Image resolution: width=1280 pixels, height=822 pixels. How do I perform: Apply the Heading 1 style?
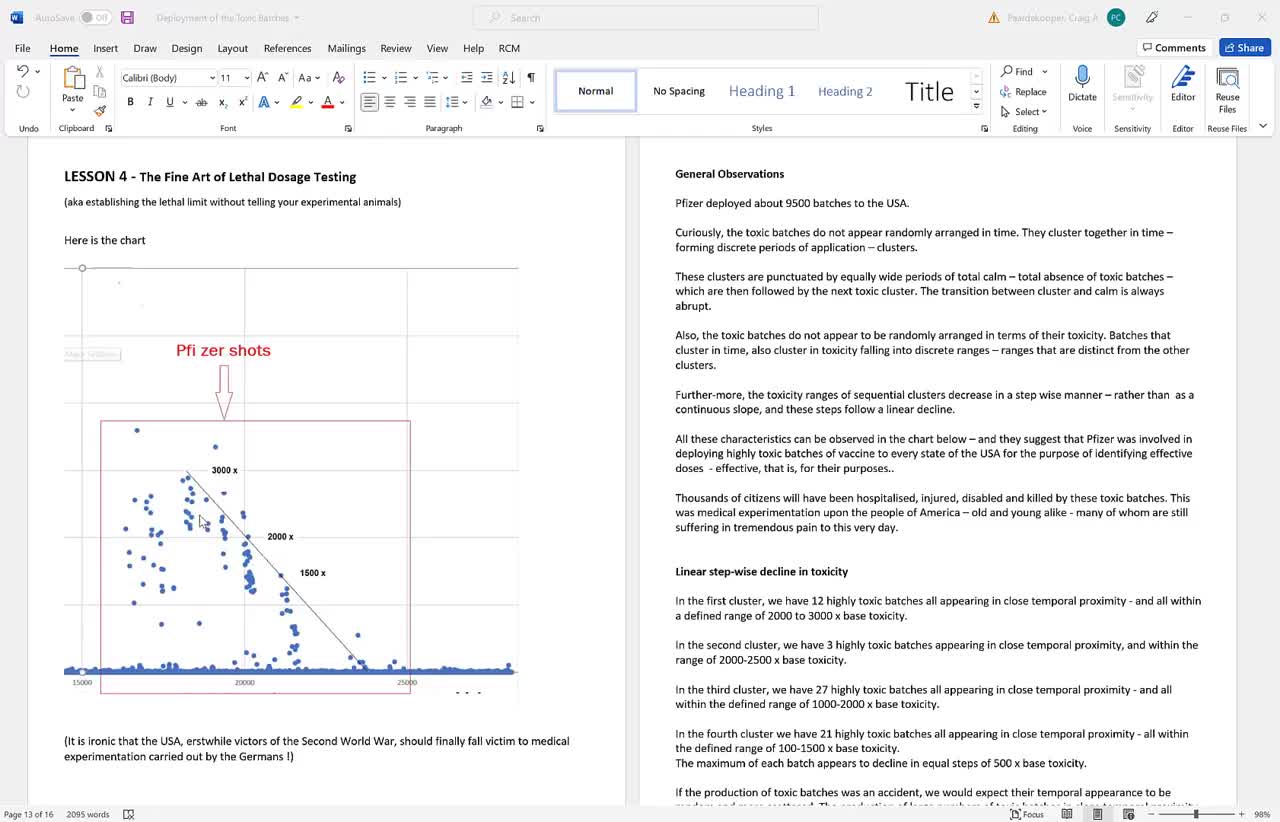(x=762, y=91)
